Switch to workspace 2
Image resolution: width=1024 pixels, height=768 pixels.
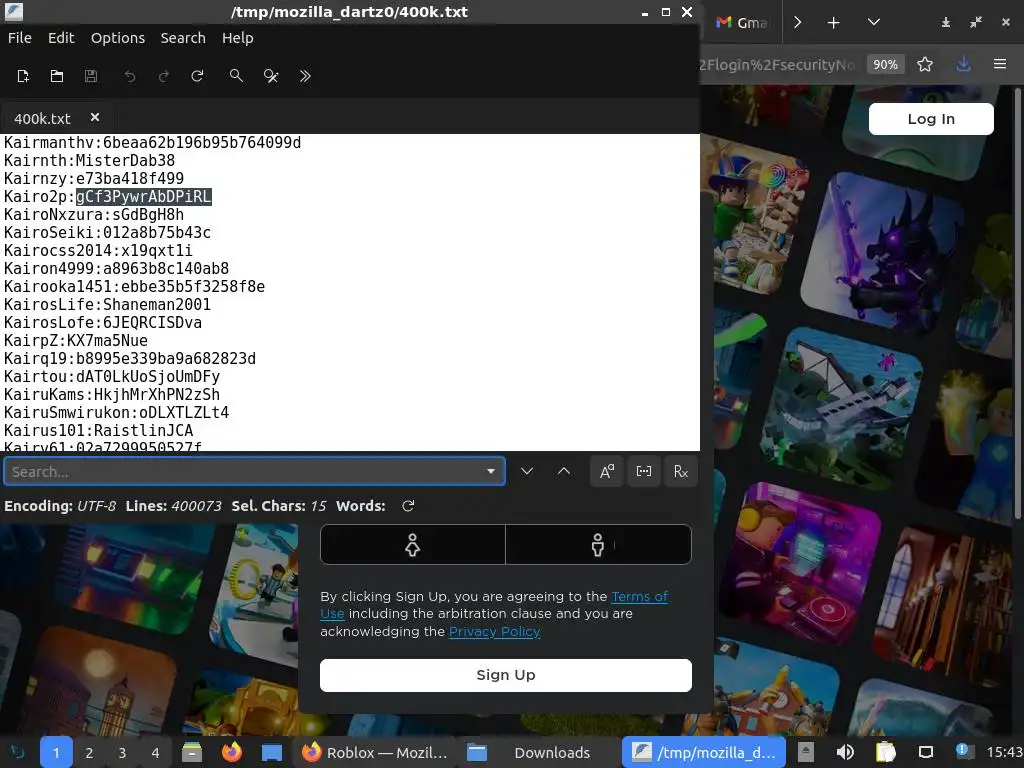tap(89, 752)
